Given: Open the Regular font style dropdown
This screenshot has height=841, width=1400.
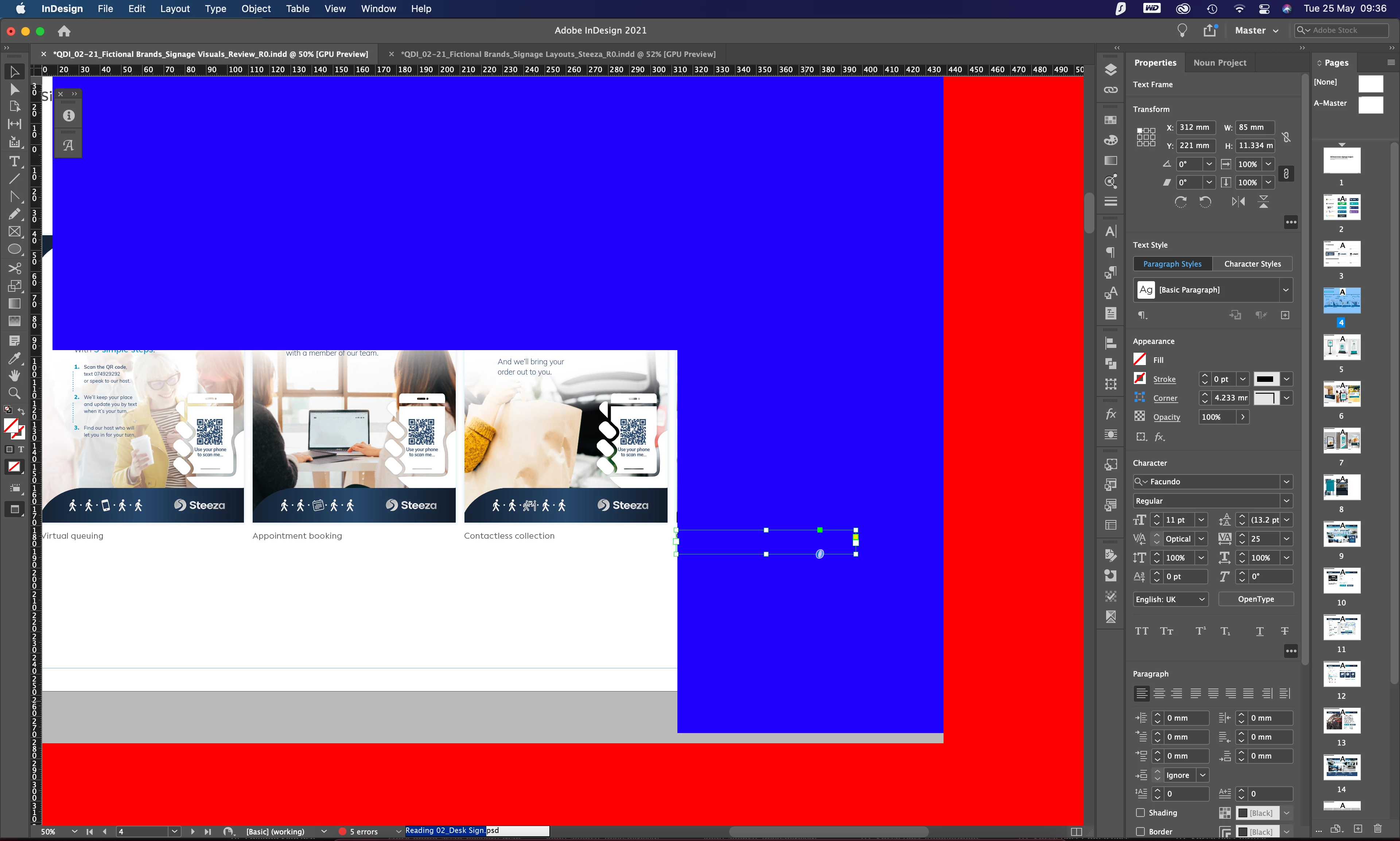Looking at the screenshot, I should pyautogui.click(x=1286, y=501).
